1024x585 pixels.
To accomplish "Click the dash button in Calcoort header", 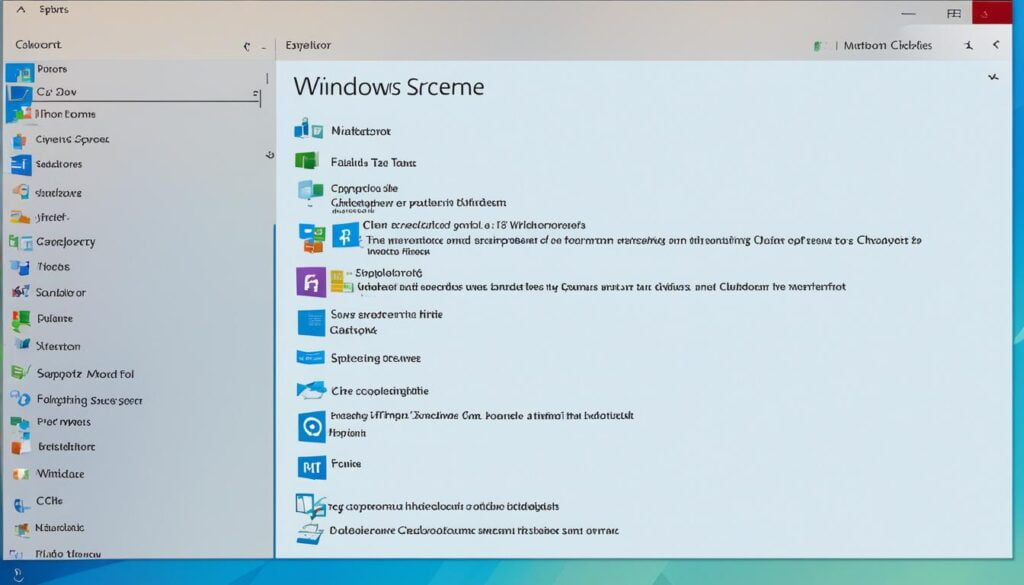I will click(x=264, y=47).
